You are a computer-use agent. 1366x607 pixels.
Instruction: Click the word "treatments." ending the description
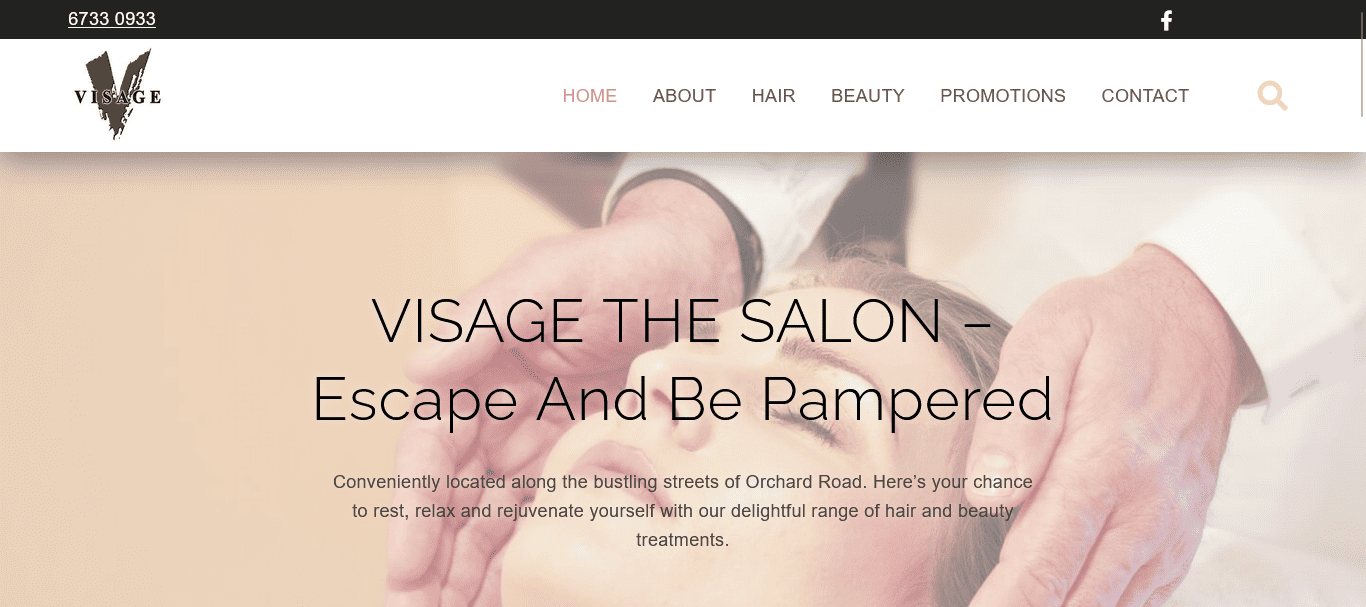[683, 540]
